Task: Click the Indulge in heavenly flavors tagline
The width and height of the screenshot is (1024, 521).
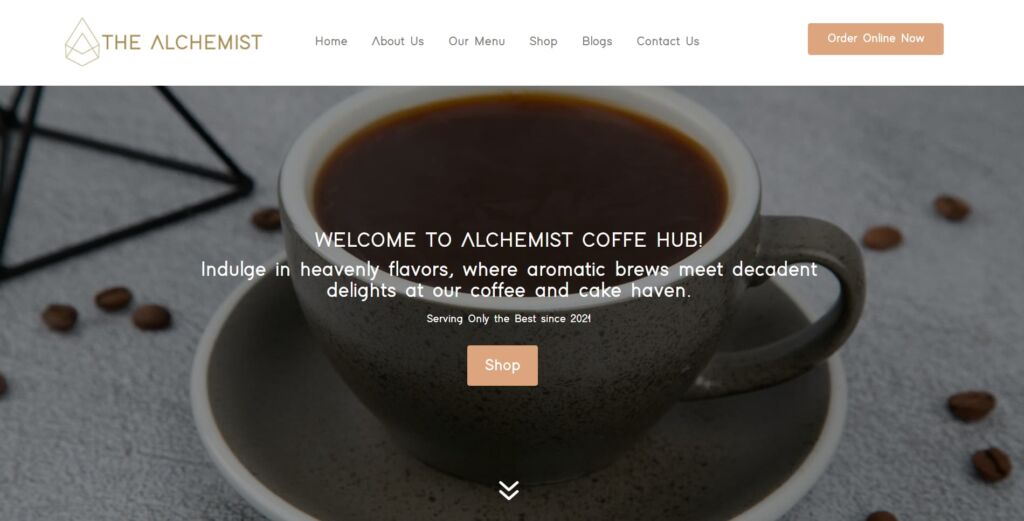Action: click(509, 279)
